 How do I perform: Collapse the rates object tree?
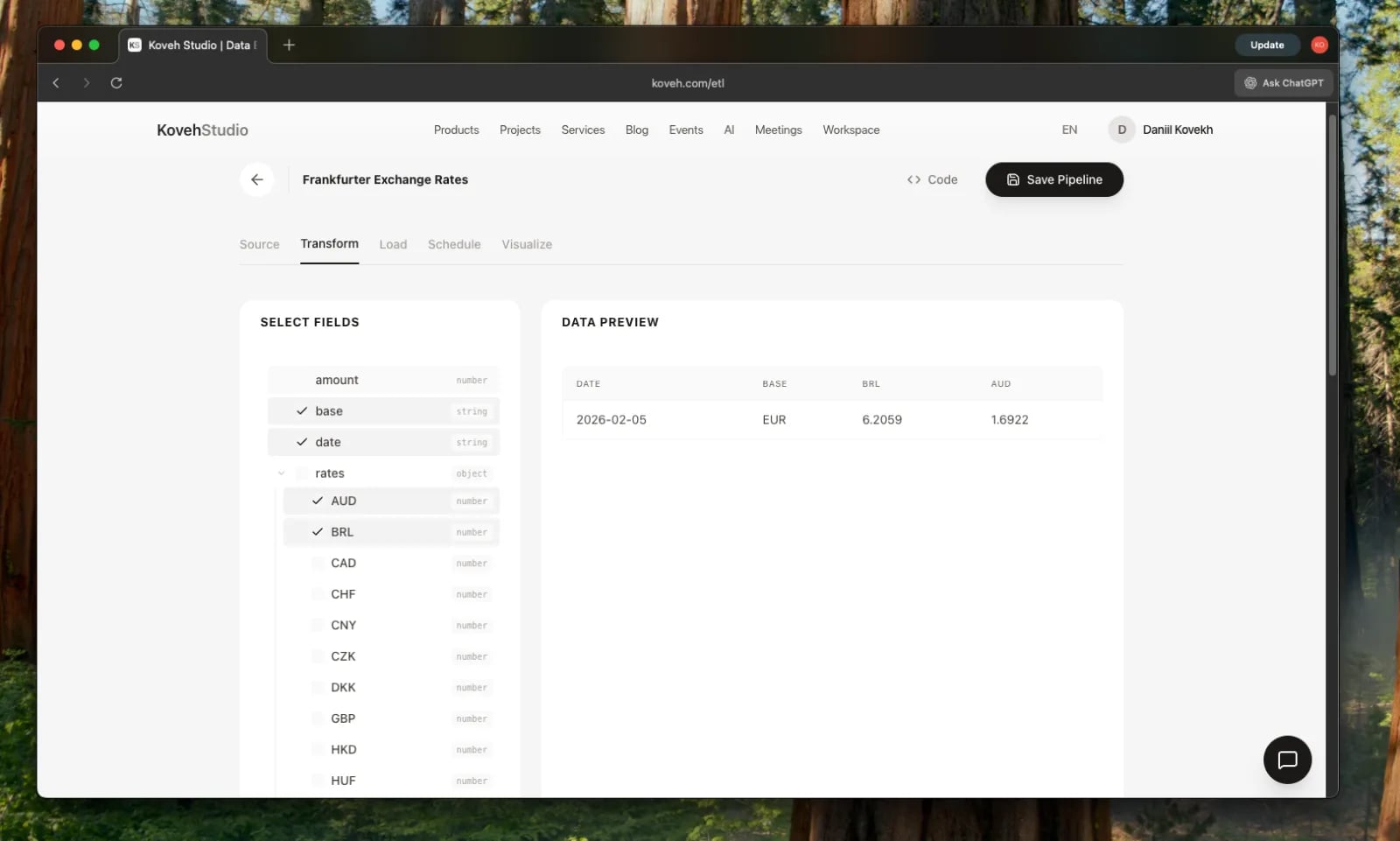281,473
